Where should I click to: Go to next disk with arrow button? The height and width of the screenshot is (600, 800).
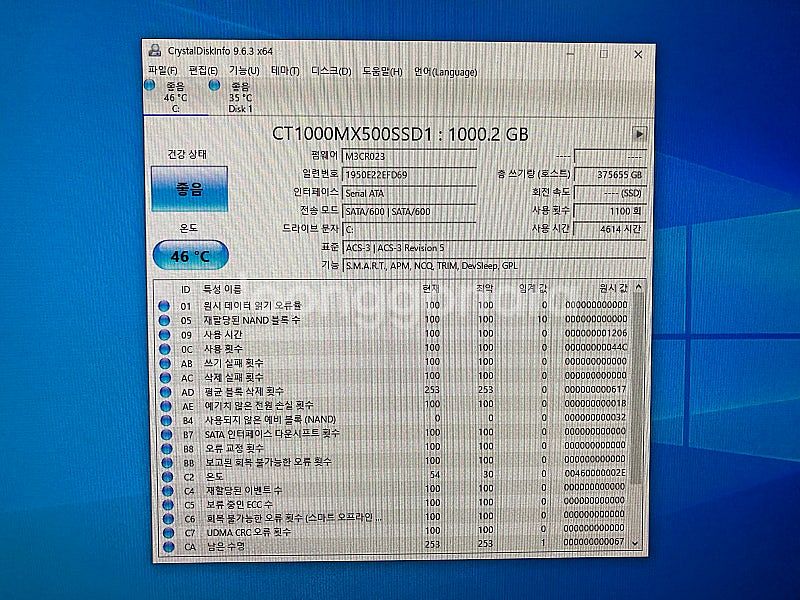(639, 134)
